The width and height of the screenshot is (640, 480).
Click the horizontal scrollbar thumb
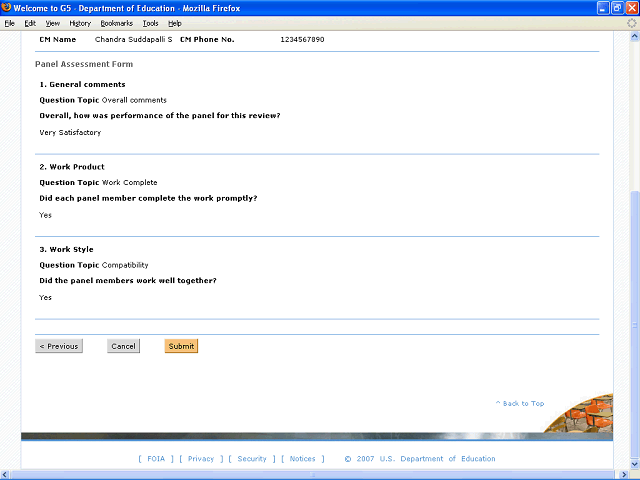312,475
